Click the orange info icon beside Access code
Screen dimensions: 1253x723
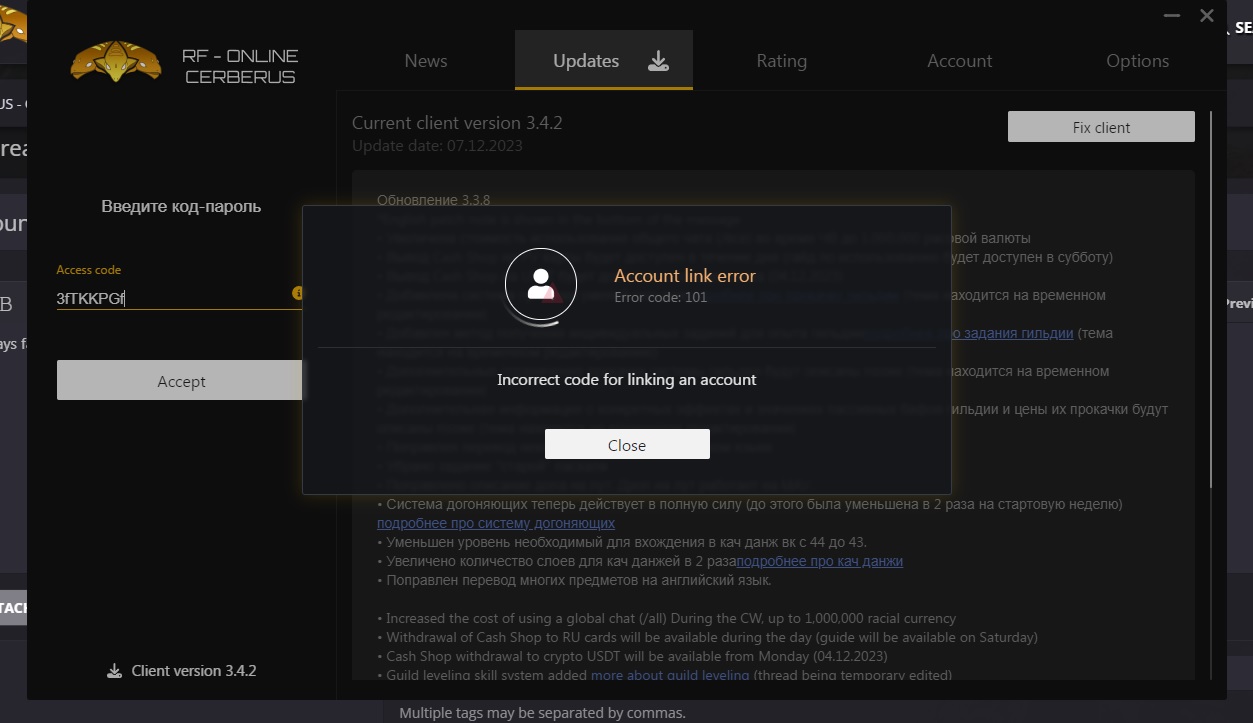tap(297, 293)
